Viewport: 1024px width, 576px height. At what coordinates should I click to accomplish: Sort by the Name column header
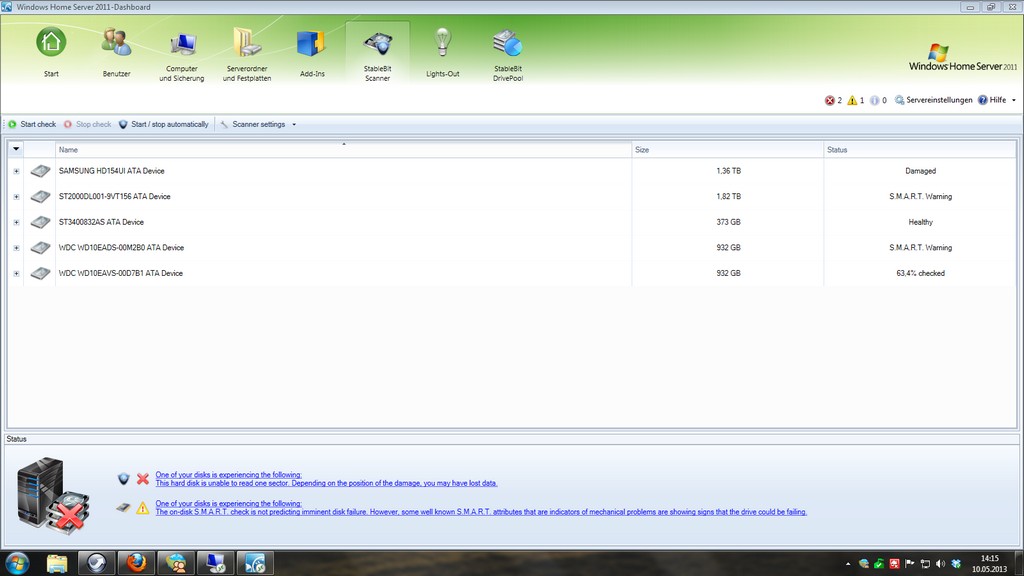coord(344,150)
